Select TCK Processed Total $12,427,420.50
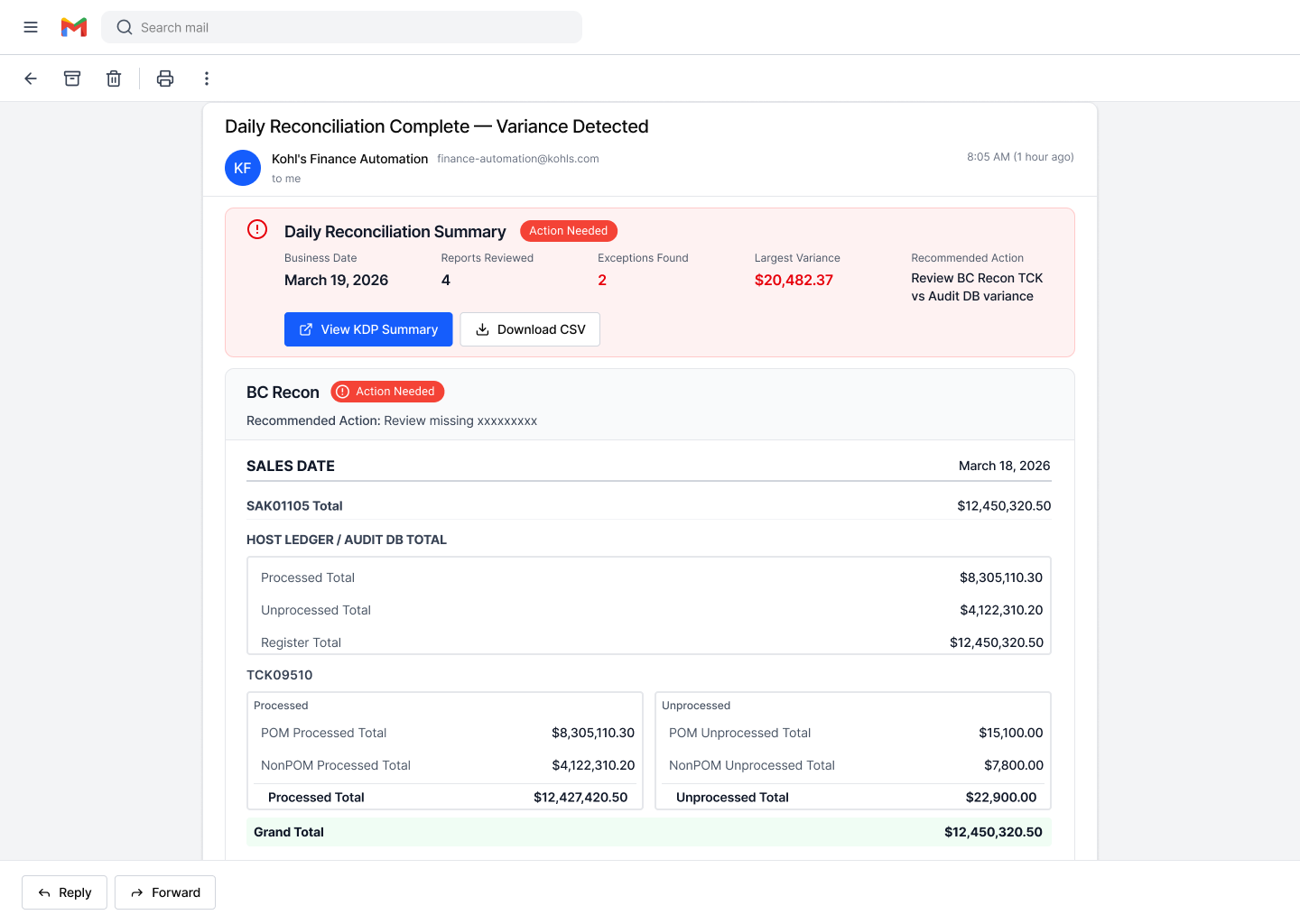Viewport: 1300px width, 924px height. click(580, 798)
